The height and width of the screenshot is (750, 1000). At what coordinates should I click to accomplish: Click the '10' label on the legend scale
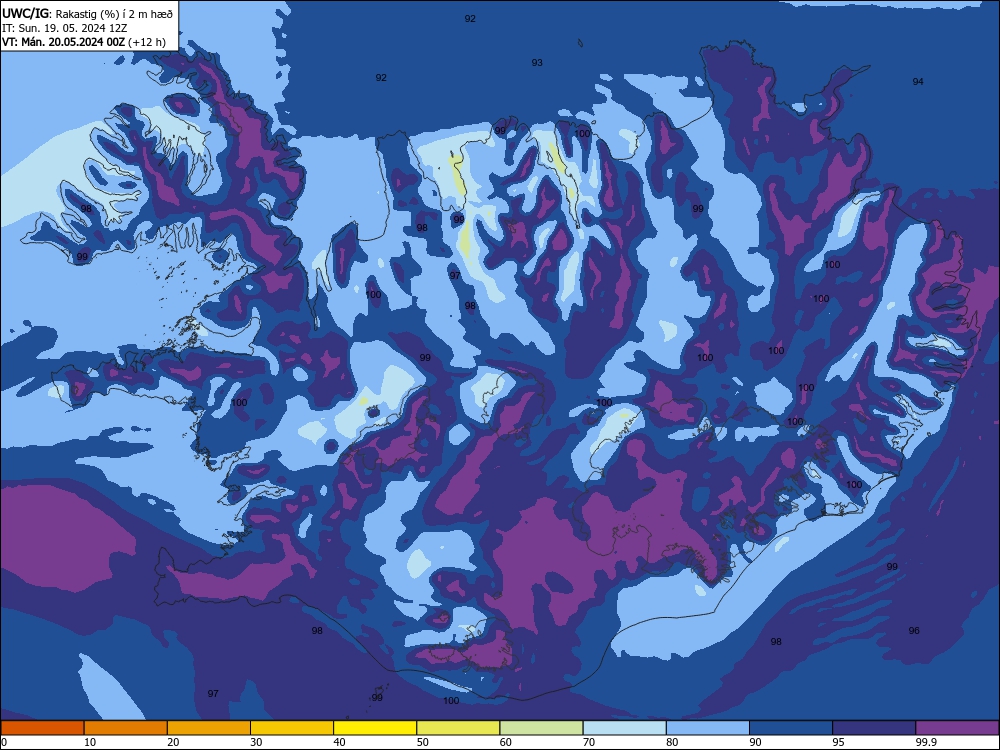[x=90, y=742]
